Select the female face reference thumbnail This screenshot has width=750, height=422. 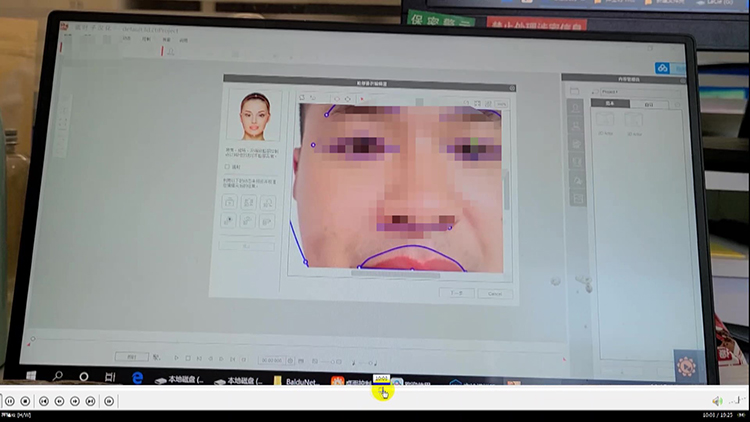point(254,116)
